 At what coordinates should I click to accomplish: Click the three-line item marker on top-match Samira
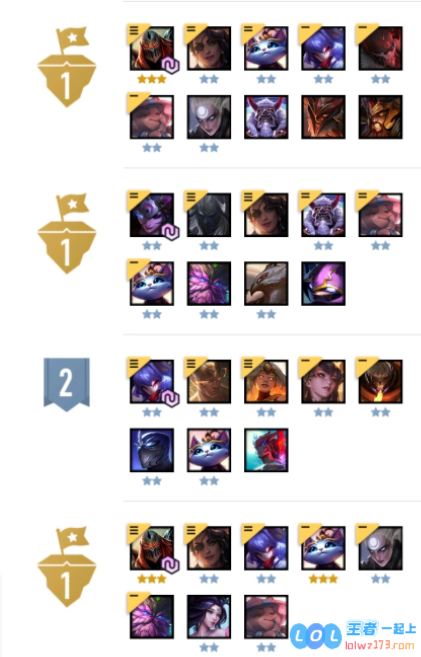pos(191,29)
